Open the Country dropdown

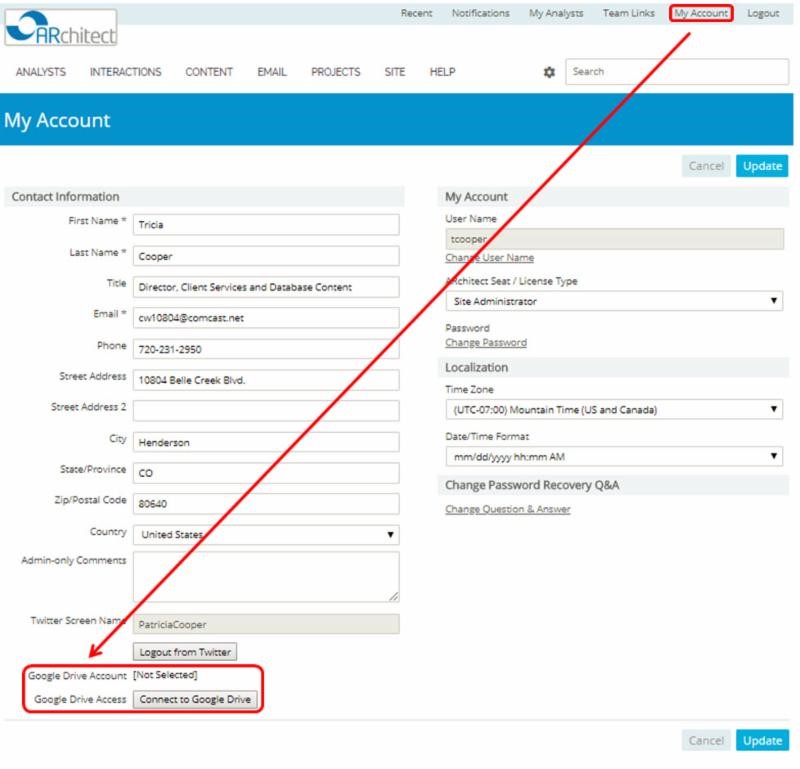tap(266, 535)
